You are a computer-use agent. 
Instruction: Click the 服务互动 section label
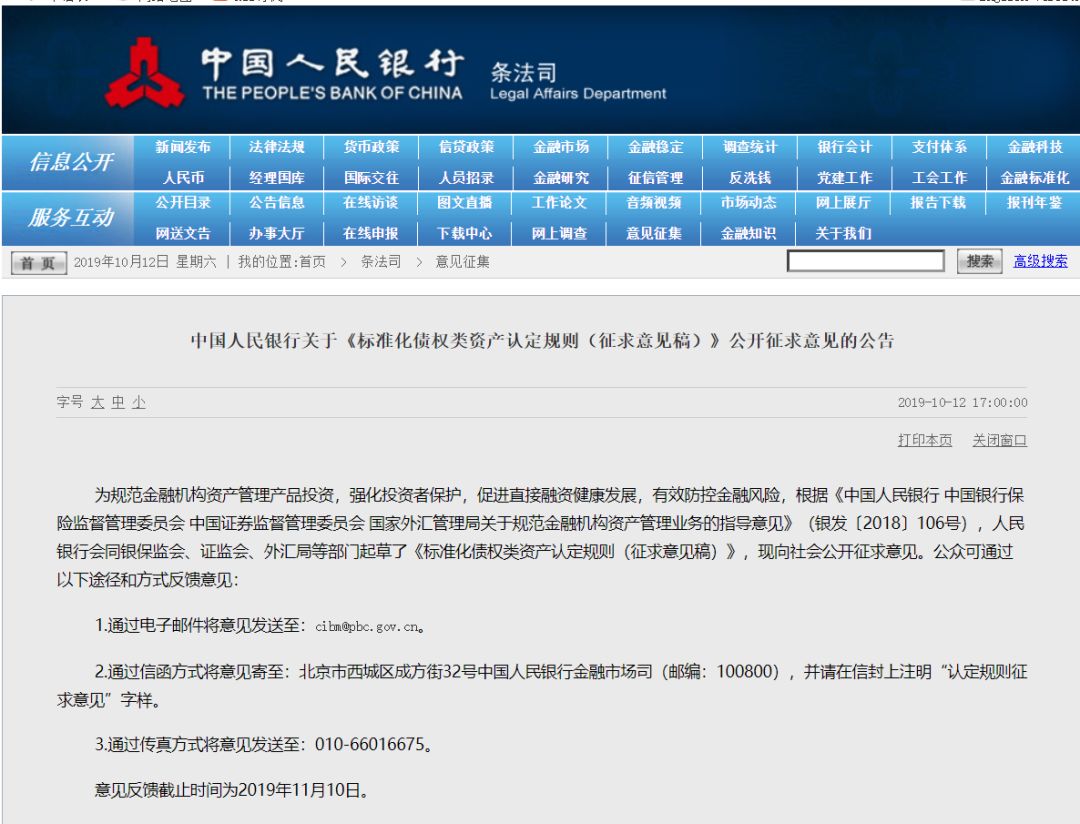pyautogui.click(x=71, y=218)
